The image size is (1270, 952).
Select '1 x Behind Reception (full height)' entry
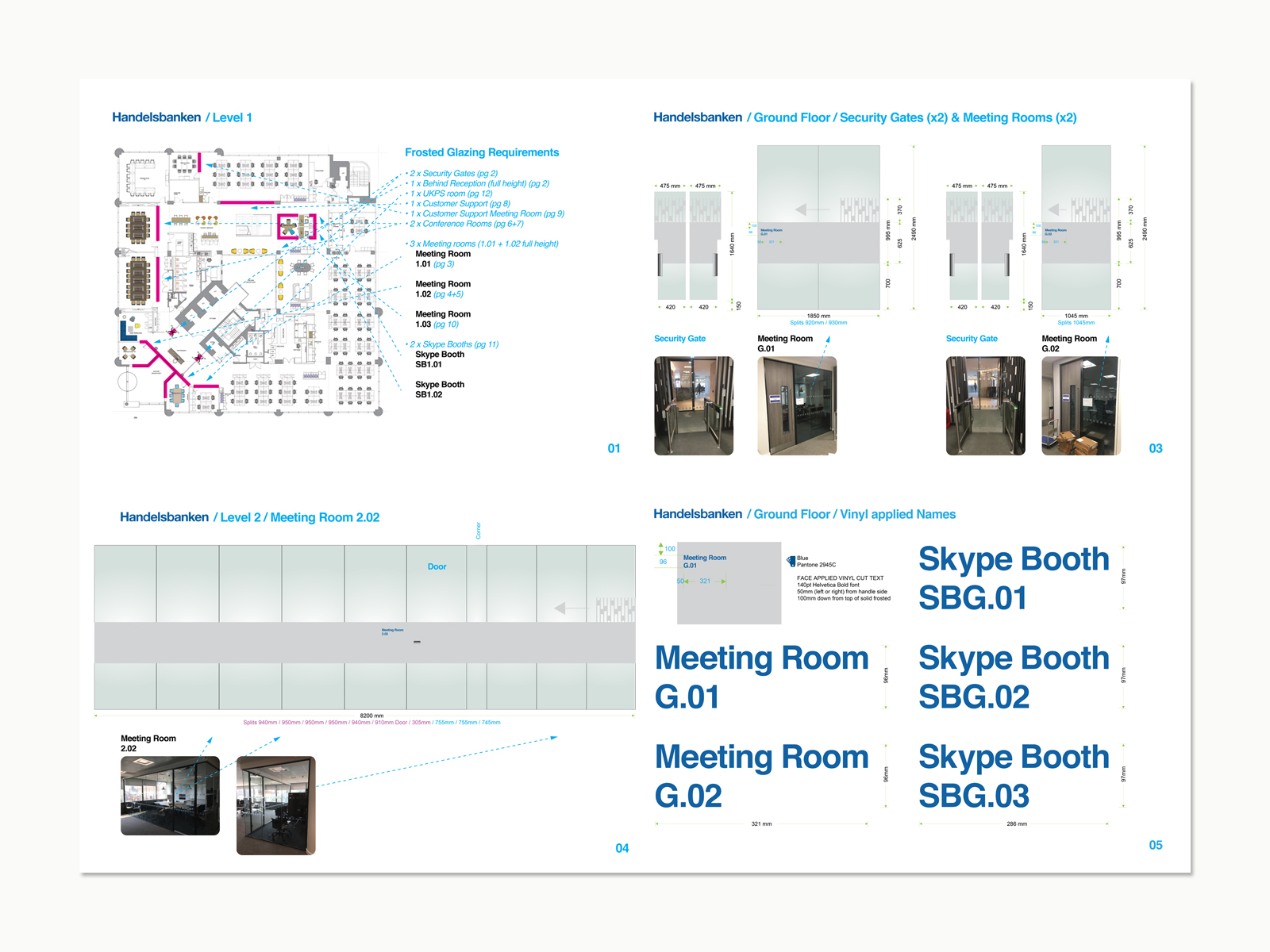pos(479,183)
